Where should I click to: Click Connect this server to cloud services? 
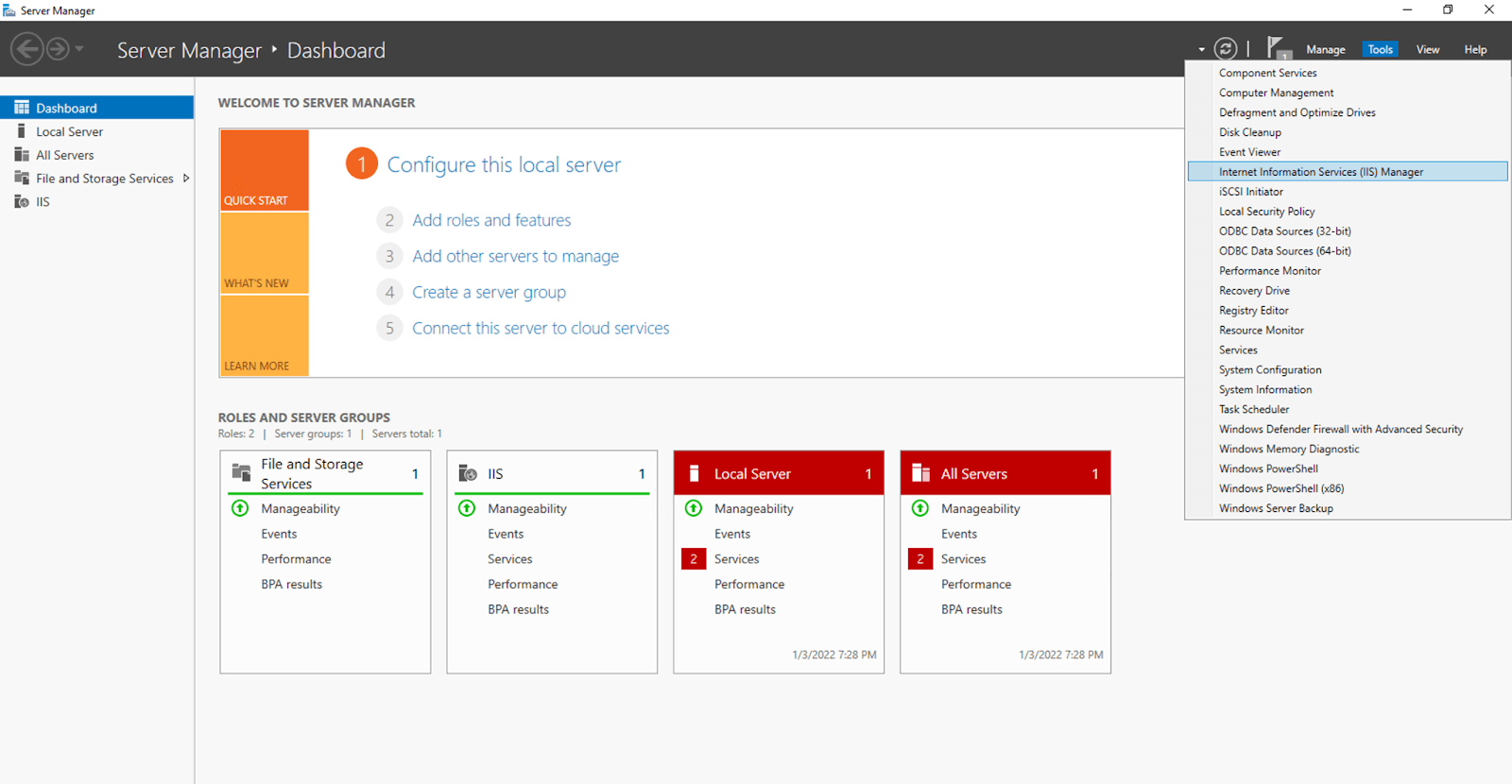coord(541,328)
